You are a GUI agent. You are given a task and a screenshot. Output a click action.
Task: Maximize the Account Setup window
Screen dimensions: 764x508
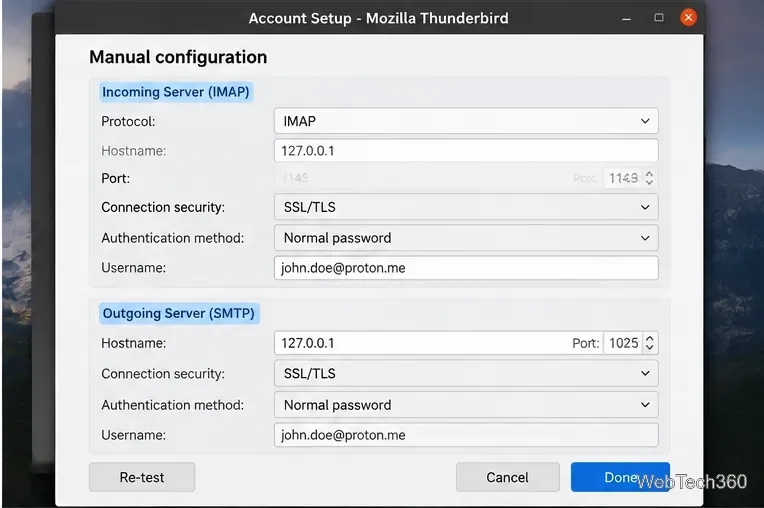[659, 18]
